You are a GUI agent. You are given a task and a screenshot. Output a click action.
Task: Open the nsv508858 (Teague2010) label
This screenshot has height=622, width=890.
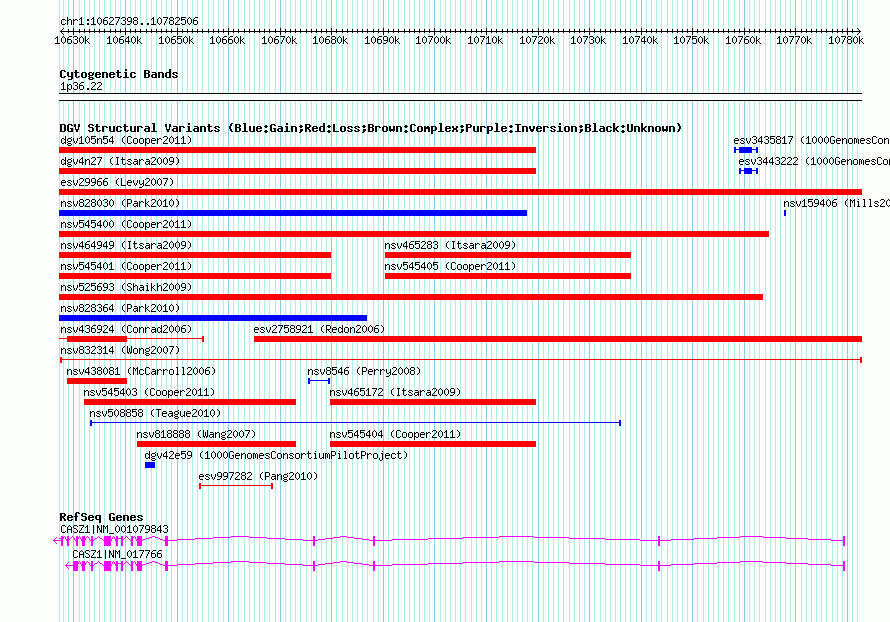155,413
